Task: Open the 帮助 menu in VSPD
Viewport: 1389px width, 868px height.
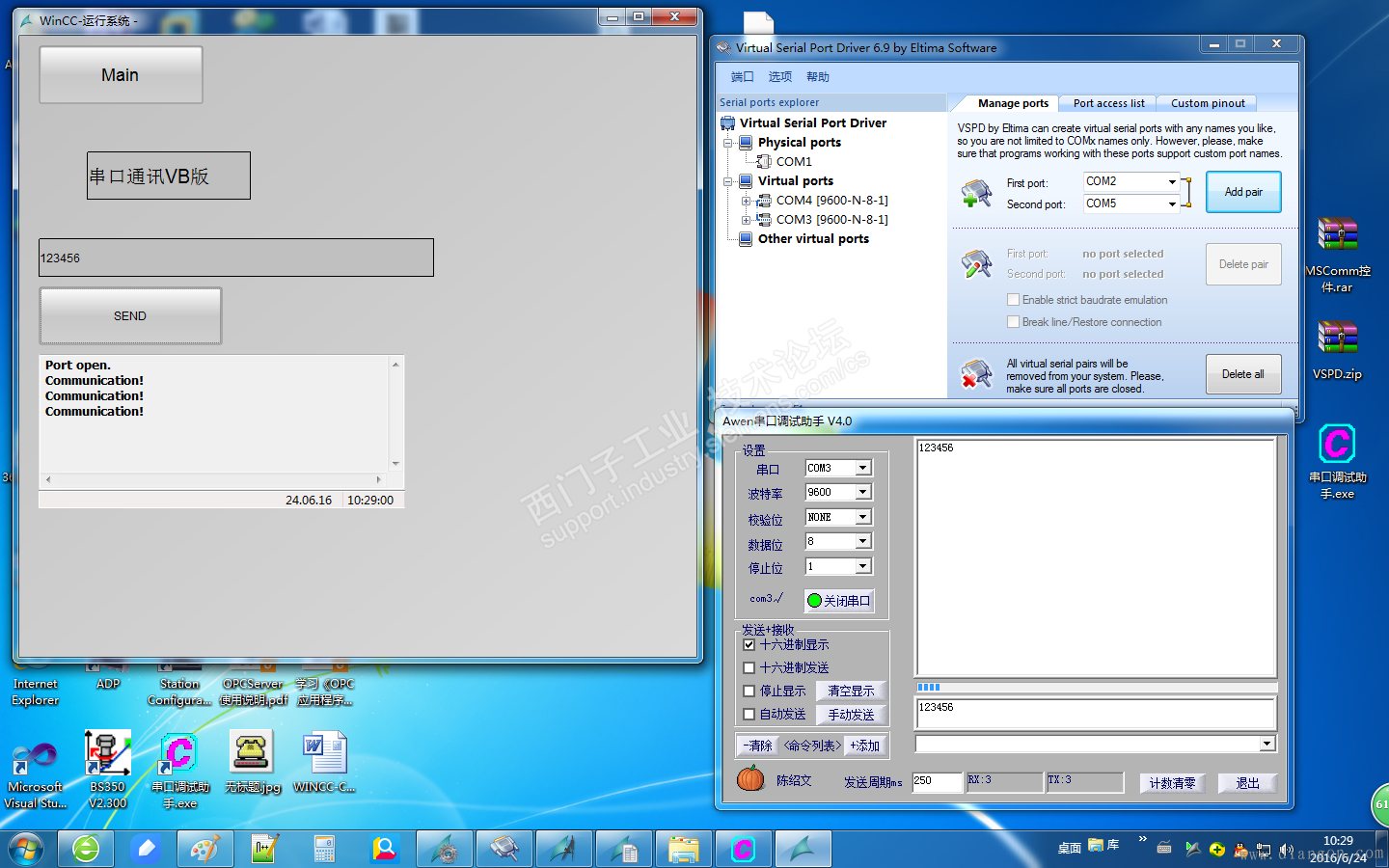Action: (x=817, y=77)
